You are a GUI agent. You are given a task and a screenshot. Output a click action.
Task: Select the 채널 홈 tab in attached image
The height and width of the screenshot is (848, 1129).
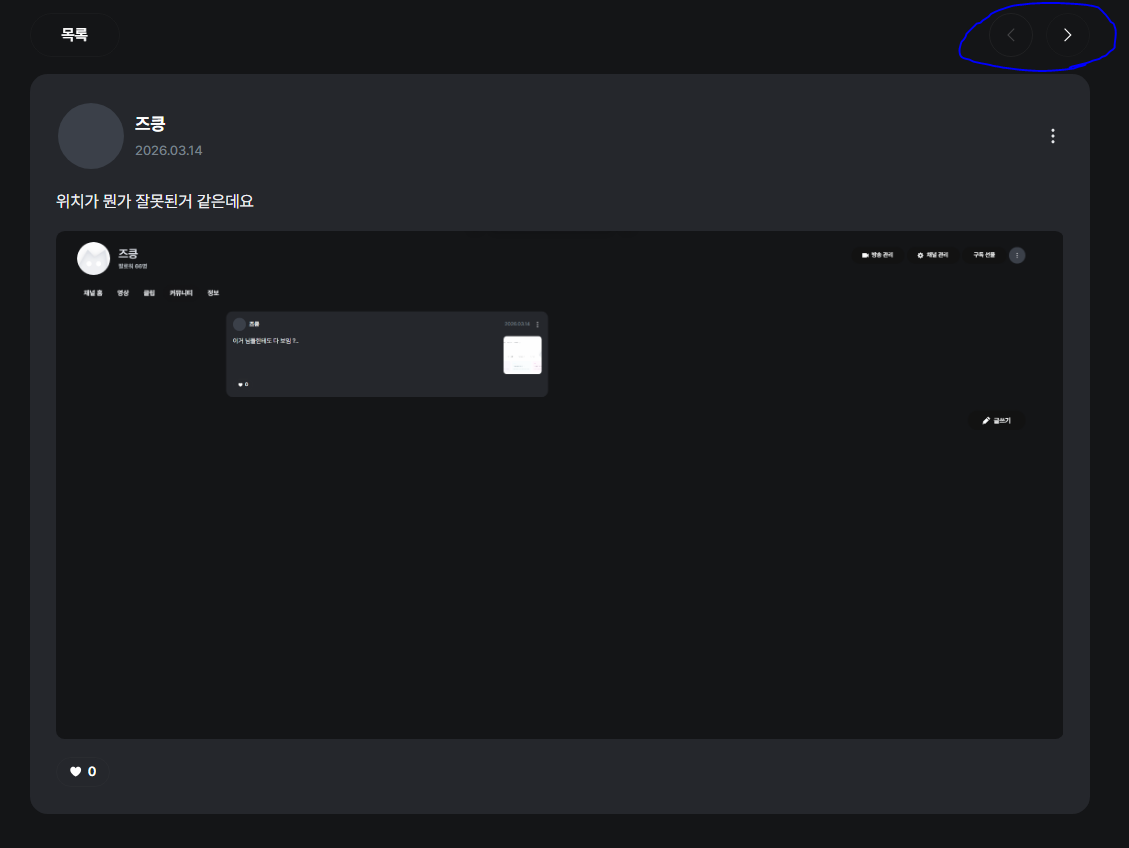93,293
